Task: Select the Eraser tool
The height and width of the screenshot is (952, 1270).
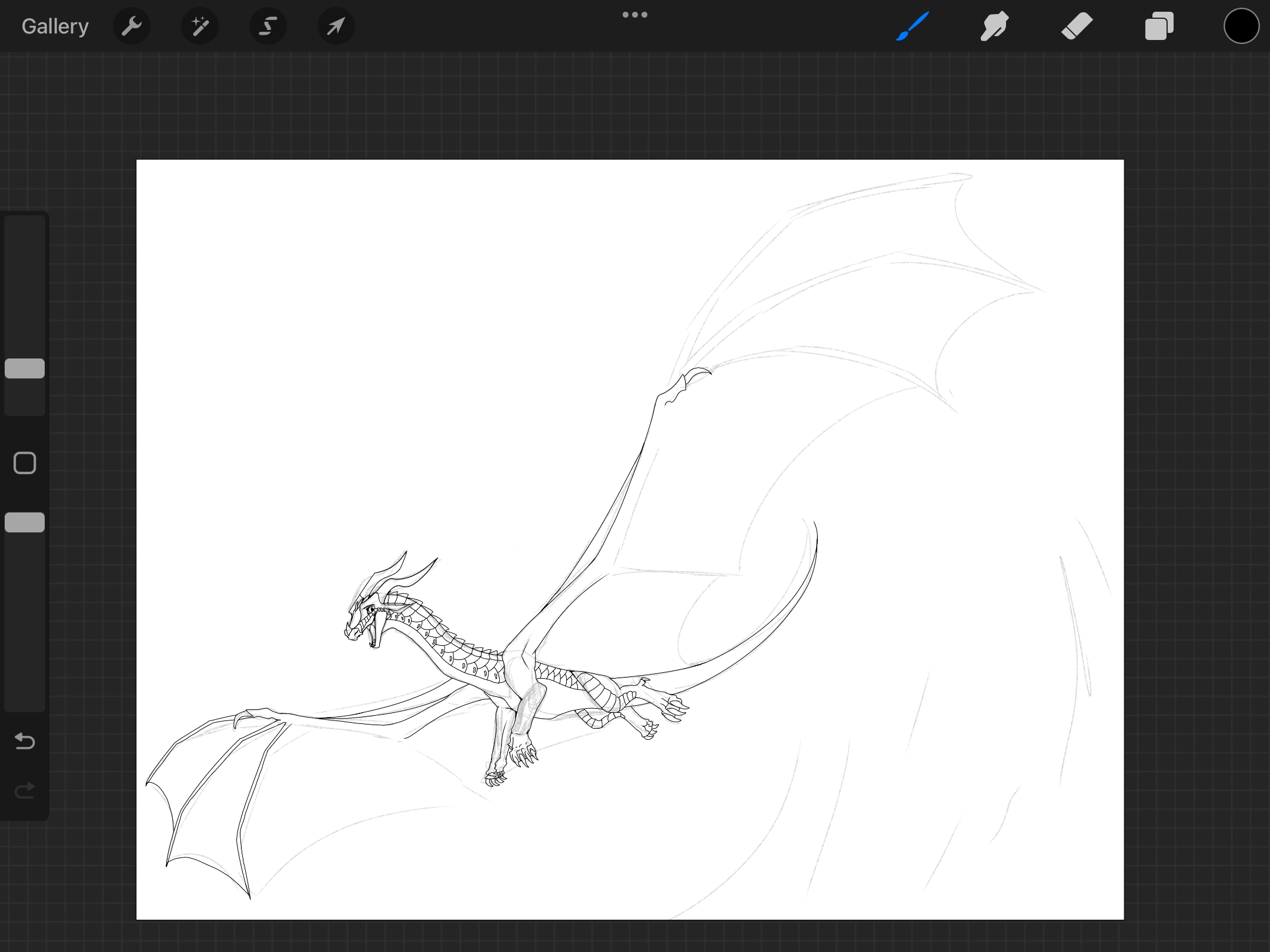Action: (x=1077, y=26)
